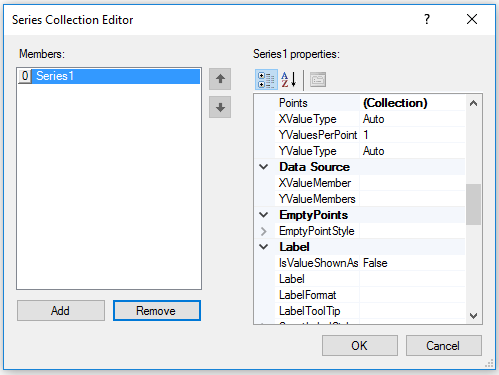Sort properties alphabetically
The width and height of the screenshot is (499, 375).
[x=289, y=80]
